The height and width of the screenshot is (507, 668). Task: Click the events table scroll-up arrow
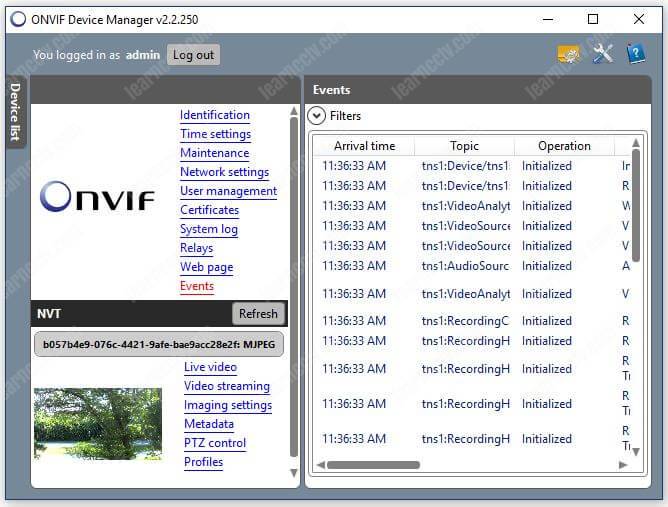pyautogui.click(x=636, y=142)
